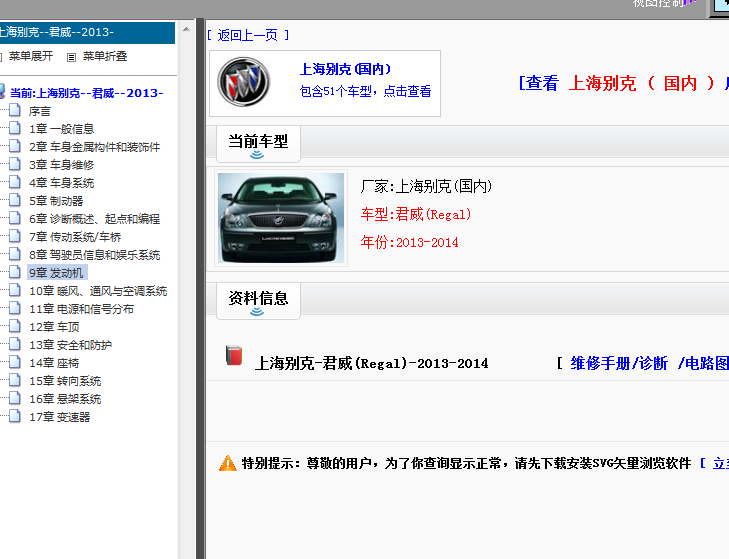The image size is (729, 559).
Task: Open chapter 10章 暖风、通风与空调系统
Action: coord(98,291)
